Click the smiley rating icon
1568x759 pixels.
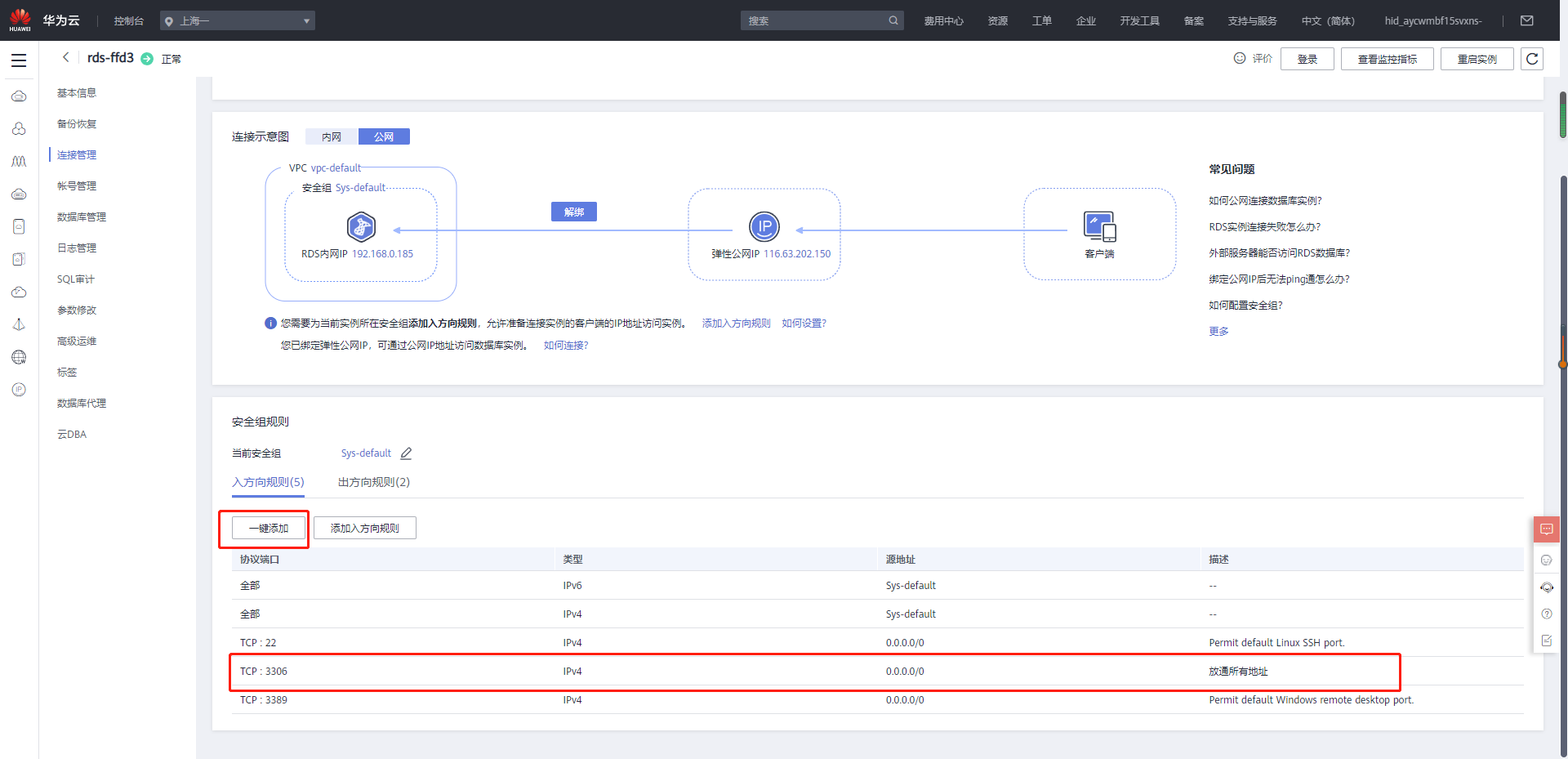(1240, 58)
